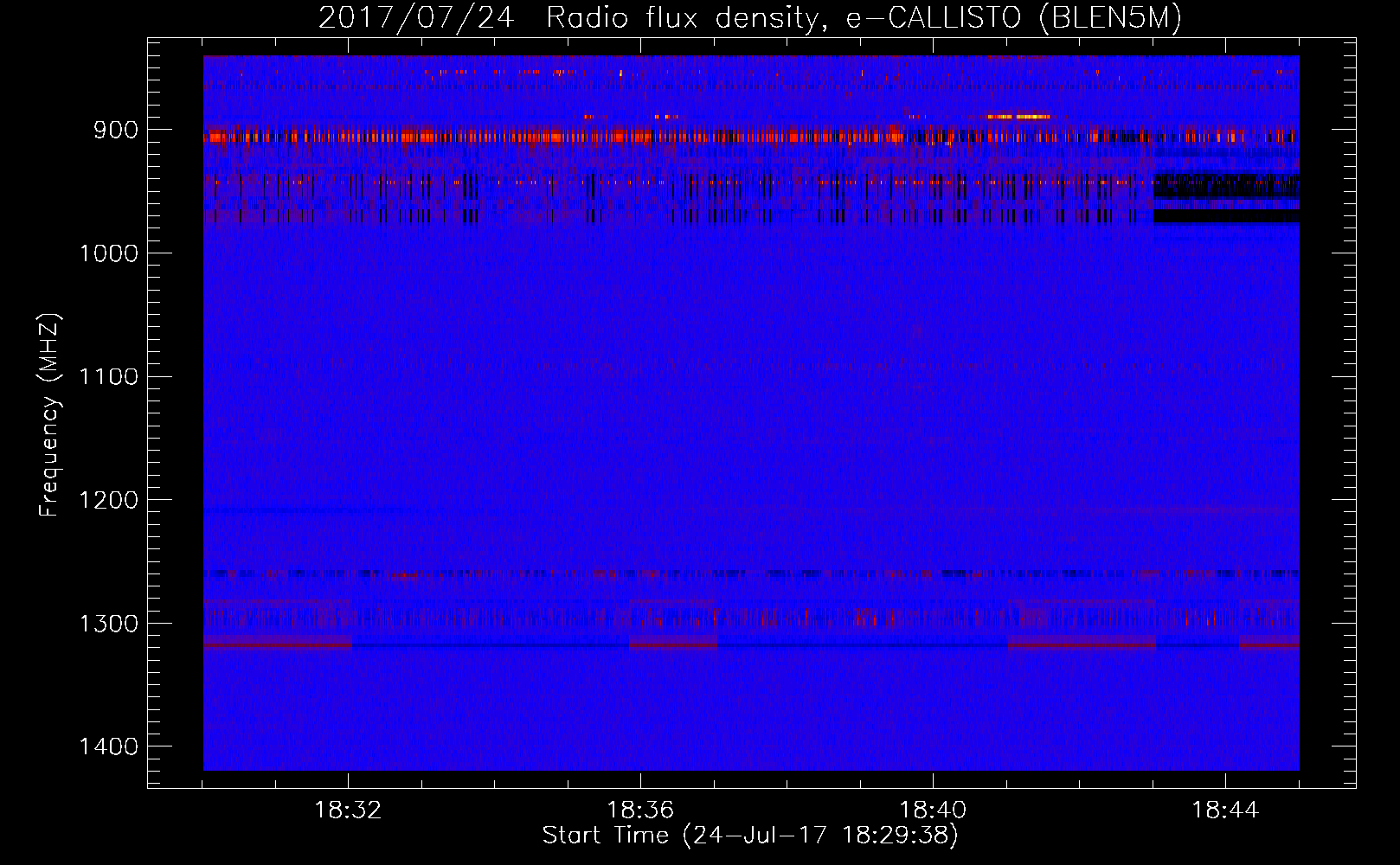Click the 18:40 time axis label
Image resolution: width=1400 pixels, height=865 pixels.
(933, 811)
